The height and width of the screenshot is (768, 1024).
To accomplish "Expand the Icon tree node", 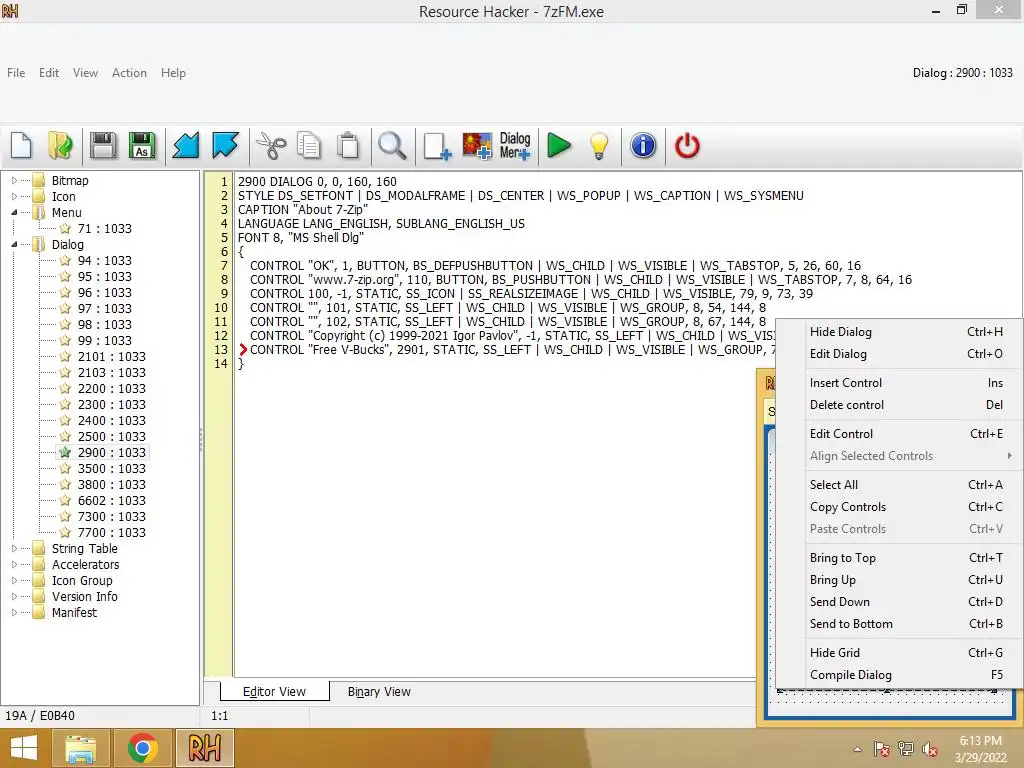I will pyautogui.click(x=14, y=196).
